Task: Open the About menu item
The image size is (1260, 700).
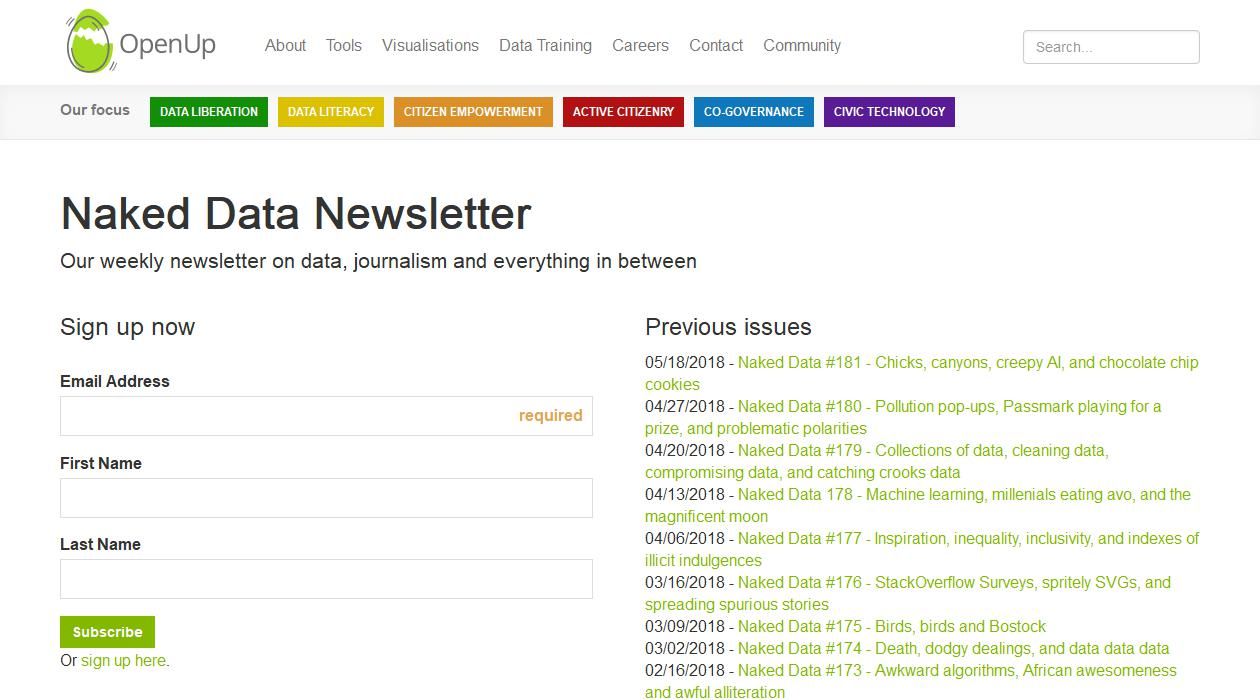Action: (285, 46)
